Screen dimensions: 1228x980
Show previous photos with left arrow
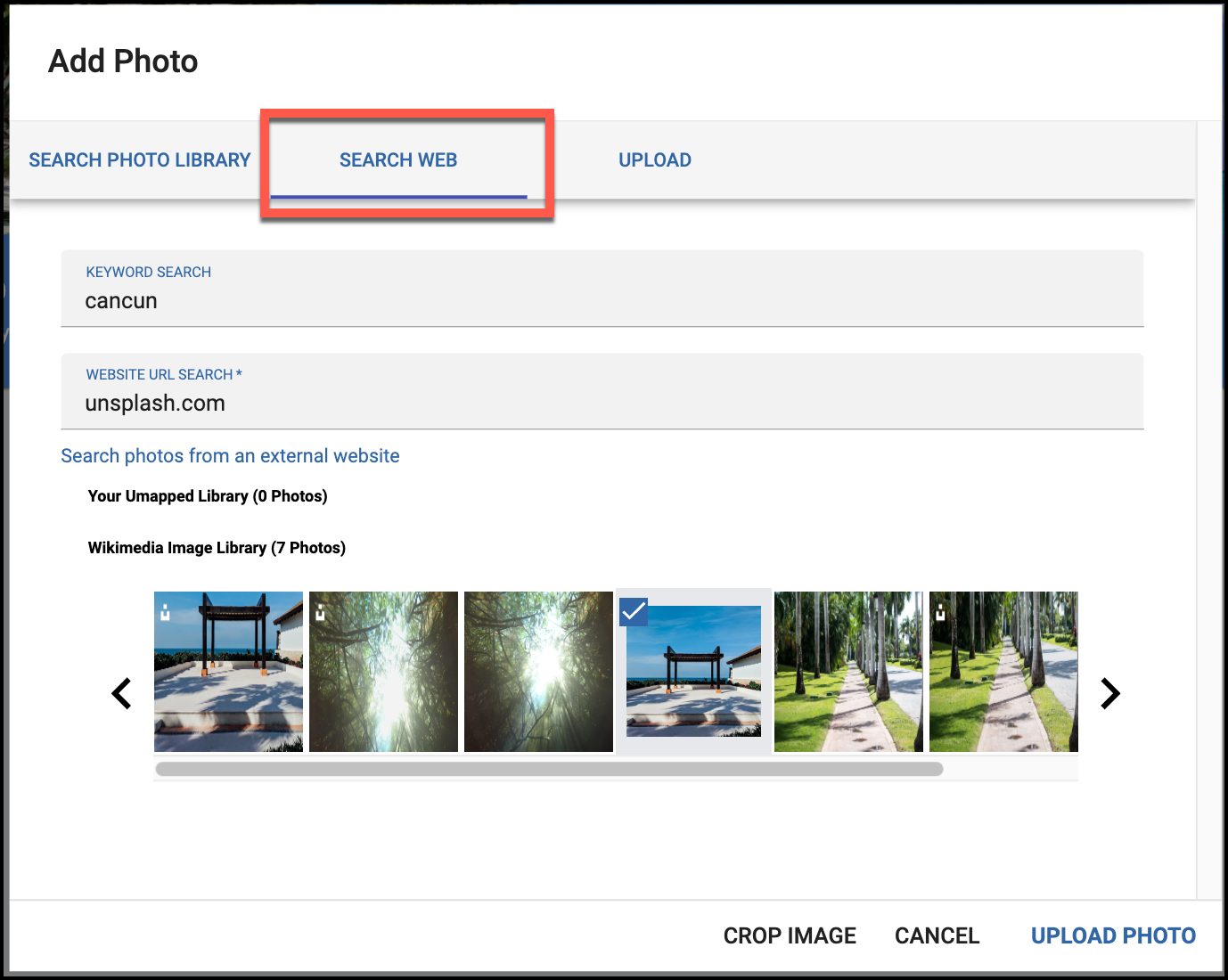(122, 693)
